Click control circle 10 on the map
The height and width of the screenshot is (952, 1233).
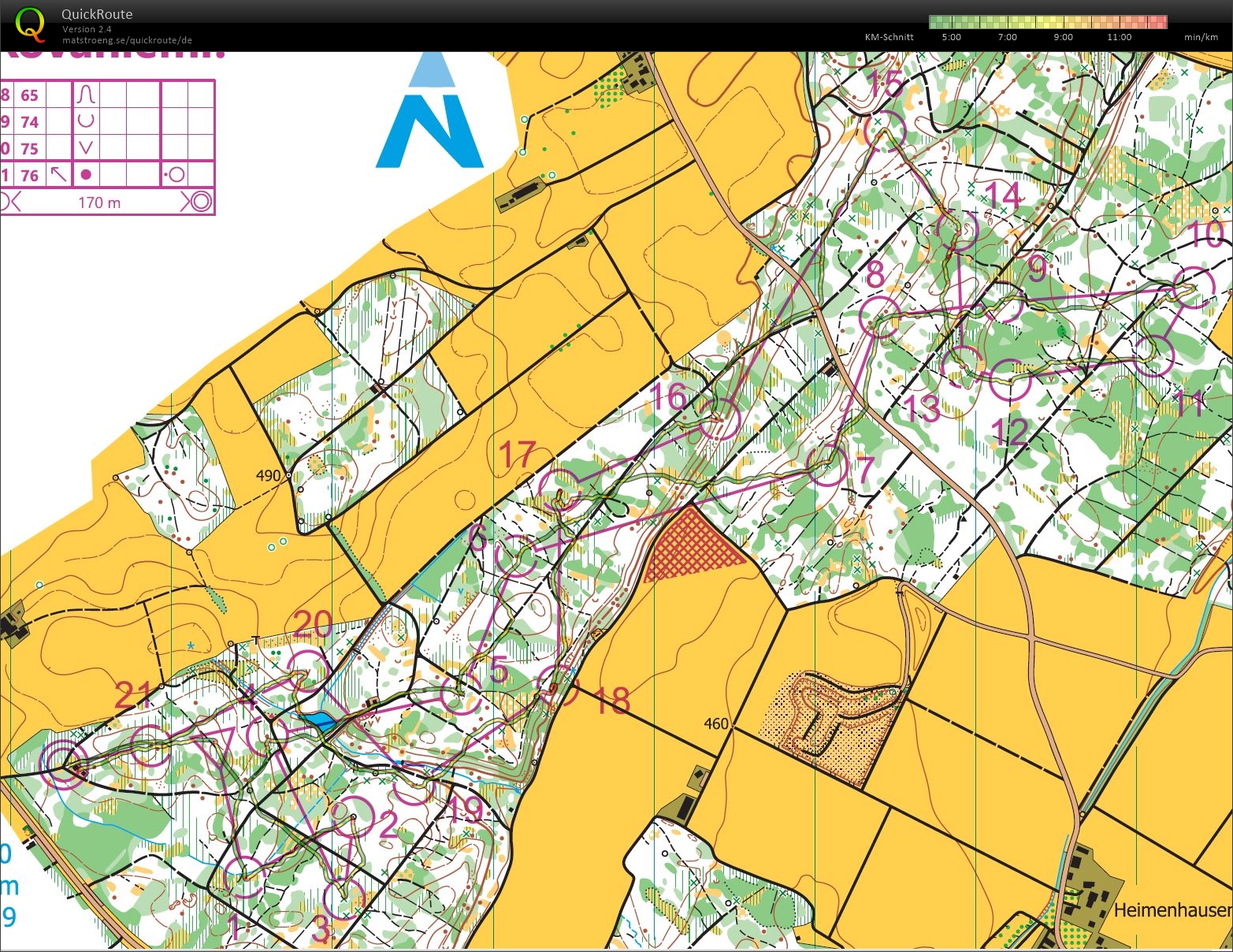(1194, 288)
